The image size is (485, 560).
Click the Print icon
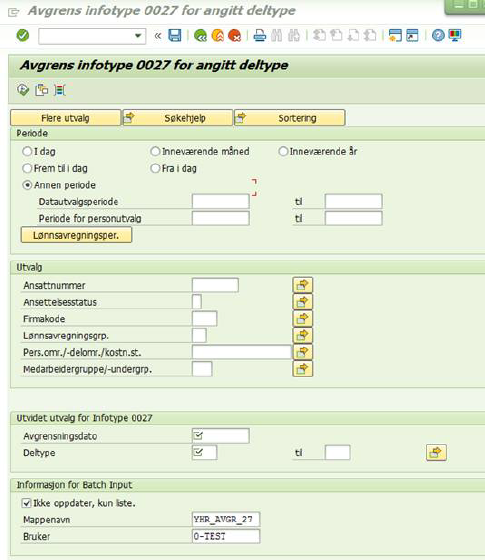260,35
